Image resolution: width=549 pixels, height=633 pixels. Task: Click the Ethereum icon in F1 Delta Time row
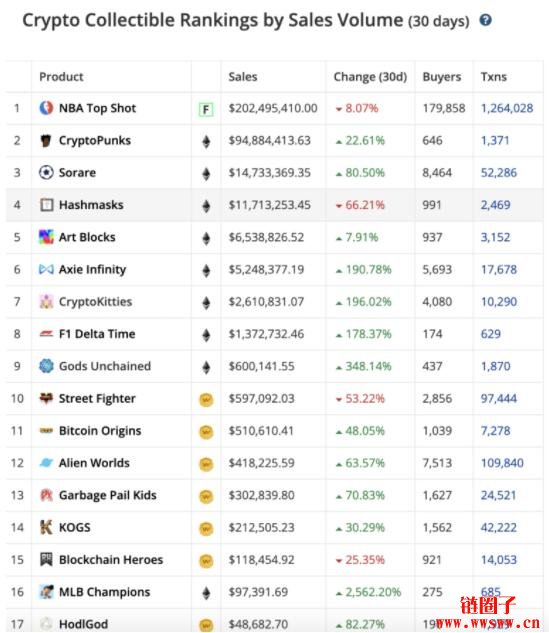tap(206, 335)
